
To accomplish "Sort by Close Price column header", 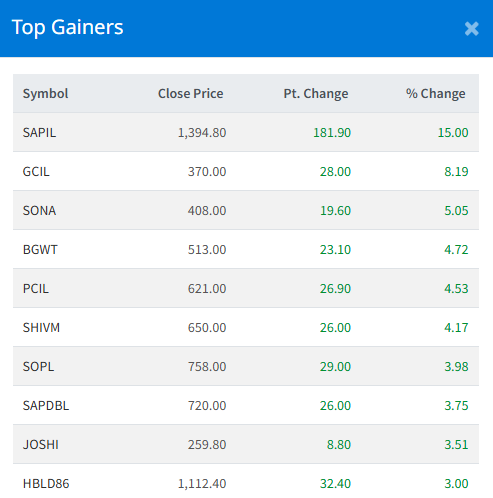I will pyautogui.click(x=191, y=94).
